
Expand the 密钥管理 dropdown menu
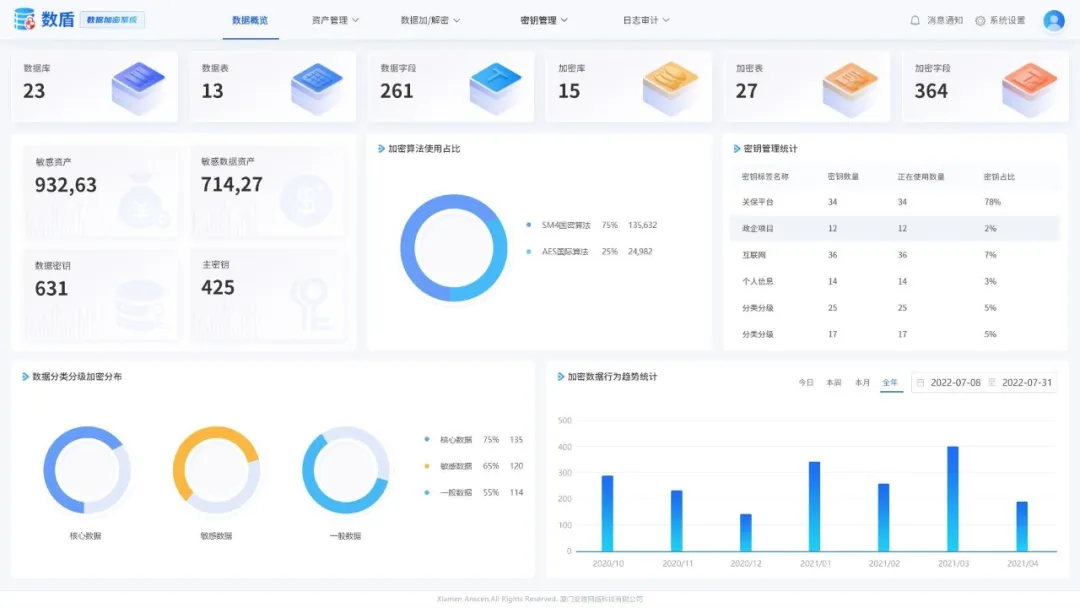(544, 20)
